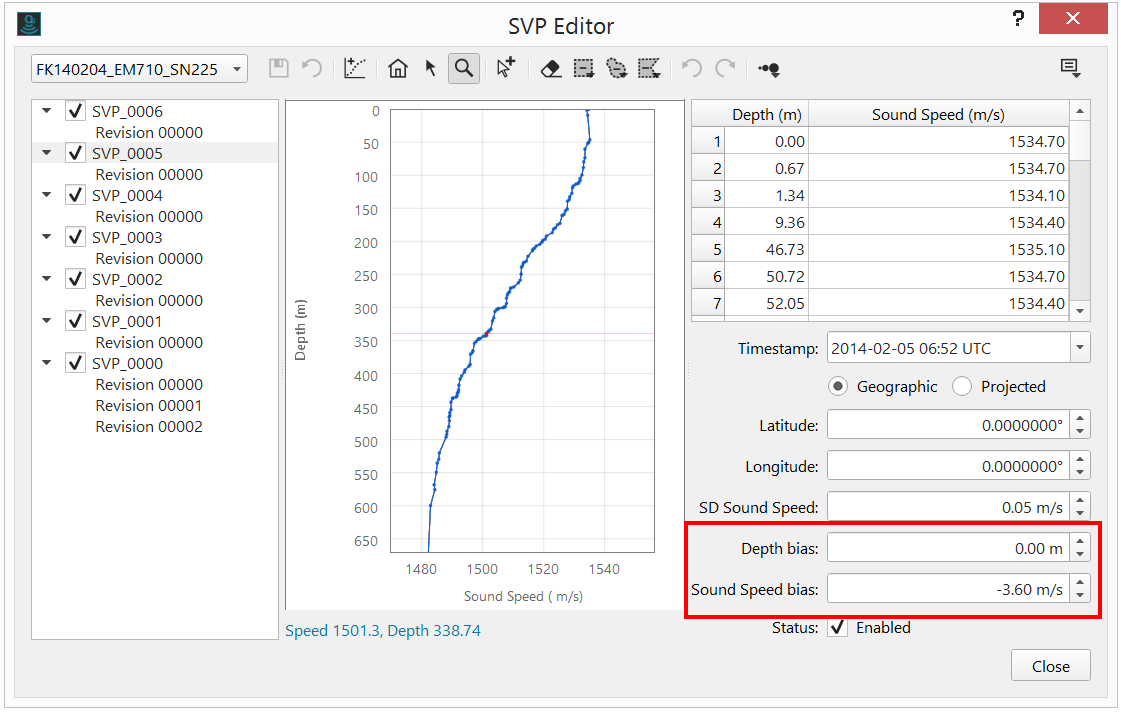The height and width of the screenshot is (713, 1121).
Task: Select the eraser tool
Action: coord(551,69)
